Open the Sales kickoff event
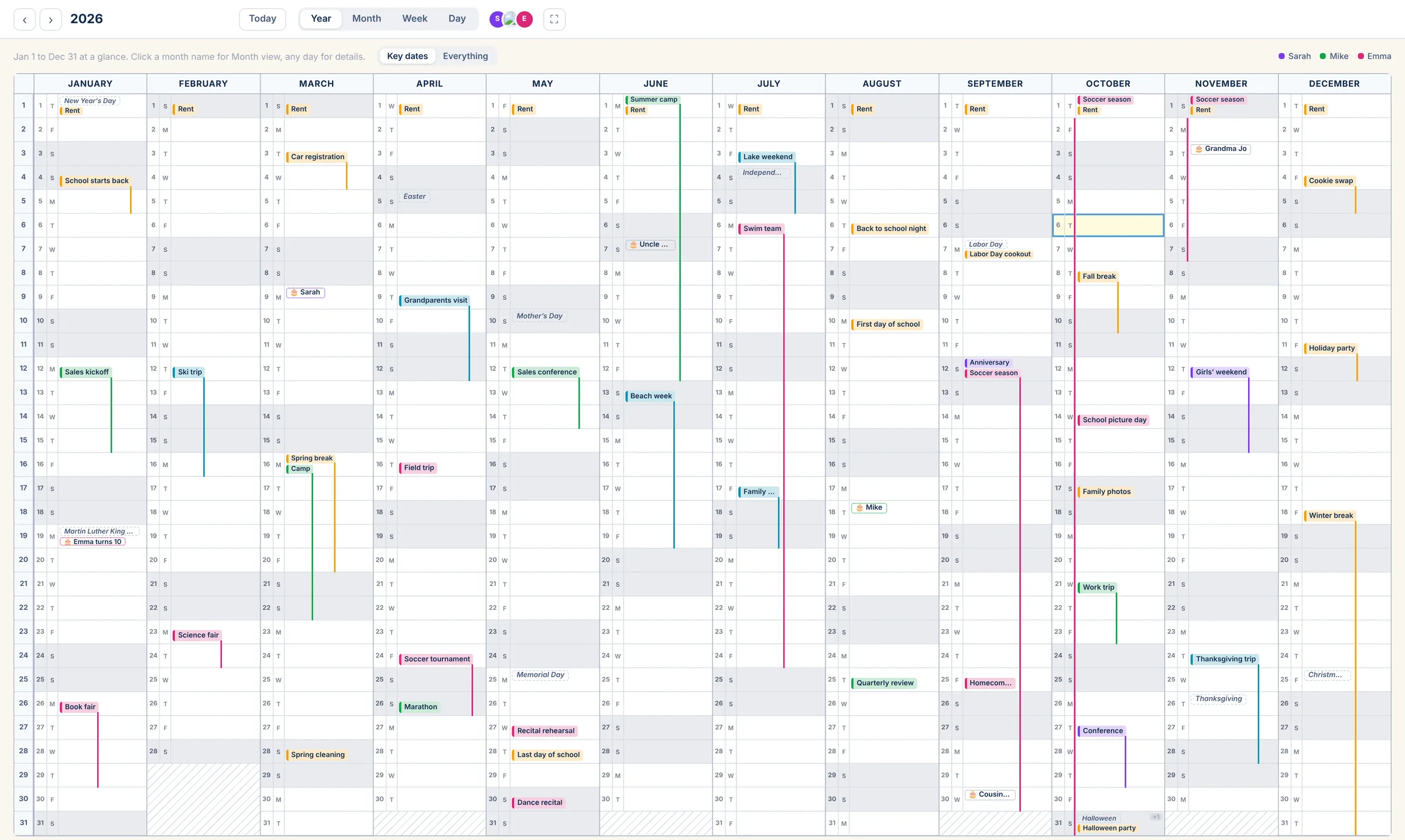This screenshot has height=840, width=1405. point(85,372)
